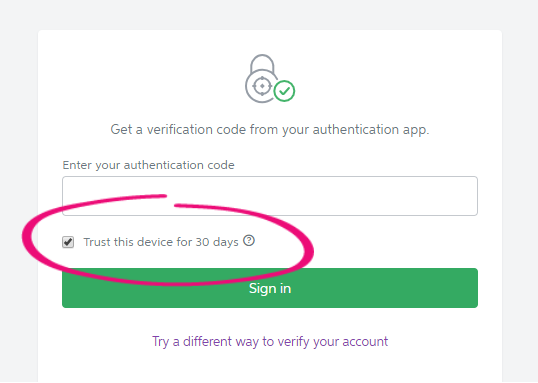Image resolution: width=538 pixels, height=383 pixels.
Task: Click the 'Enter your authentication code' label
Action: (x=148, y=165)
